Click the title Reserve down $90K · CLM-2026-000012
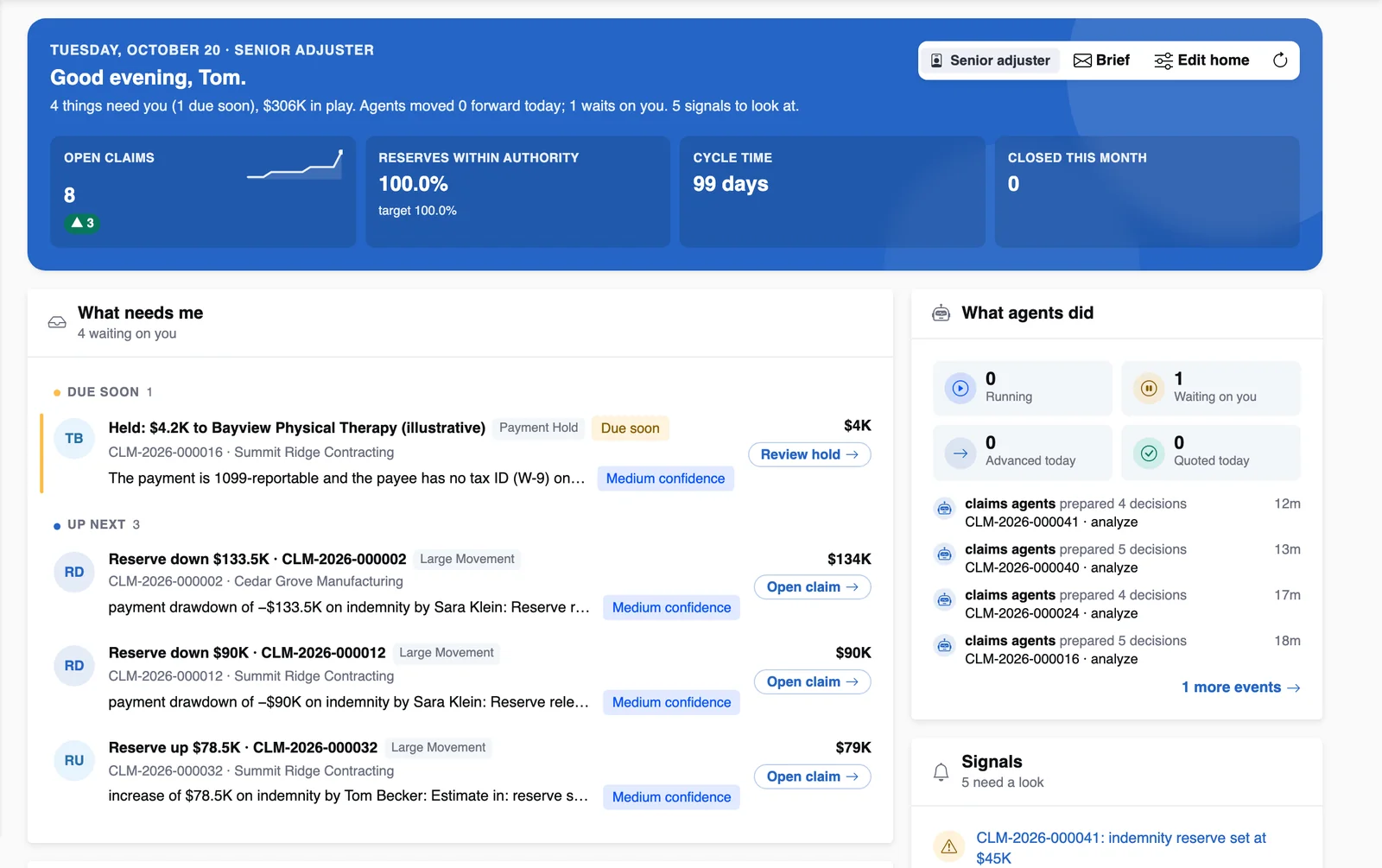The width and height of the screenshot is (1382, 868). [247, 653]
